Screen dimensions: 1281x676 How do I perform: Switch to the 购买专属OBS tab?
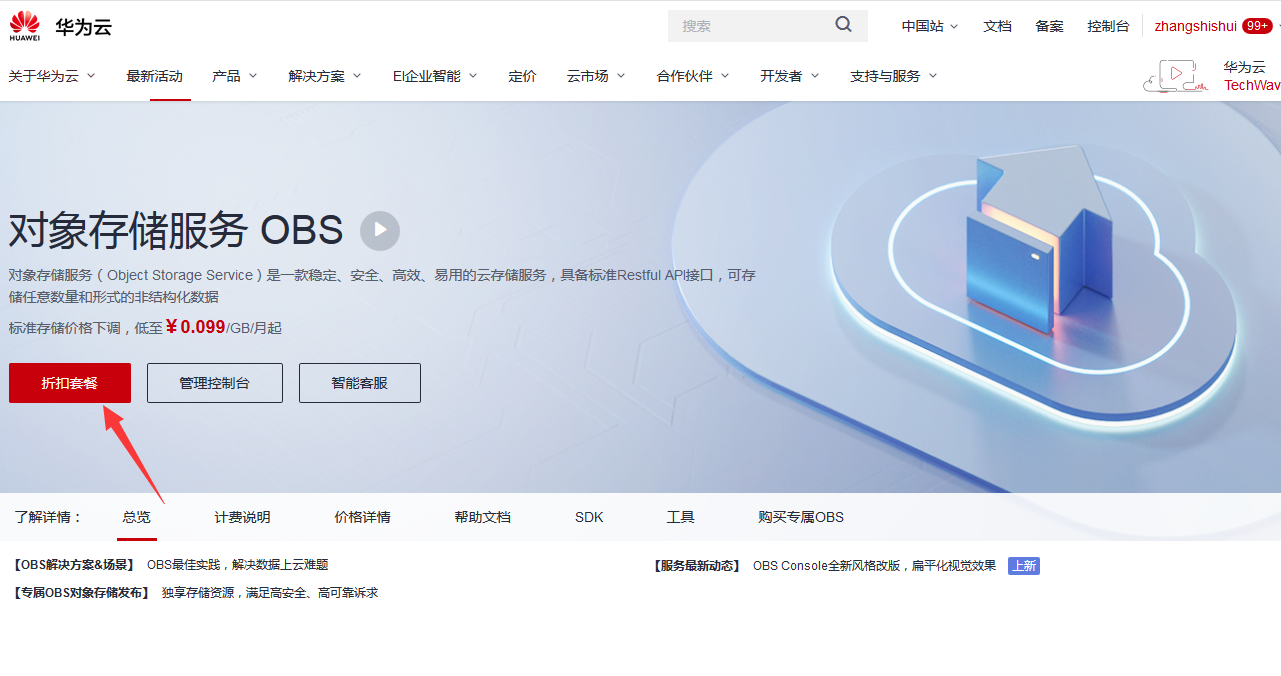pyautogui.click(x=801, y=517)
